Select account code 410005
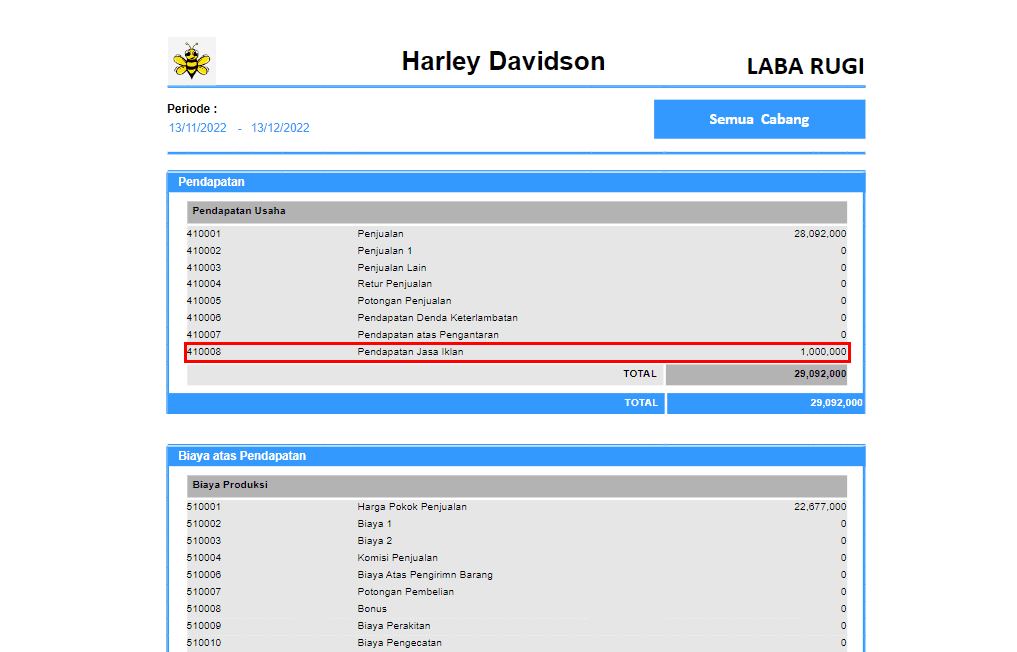This screenshot has height=652, width=1017. click(204, 300)
